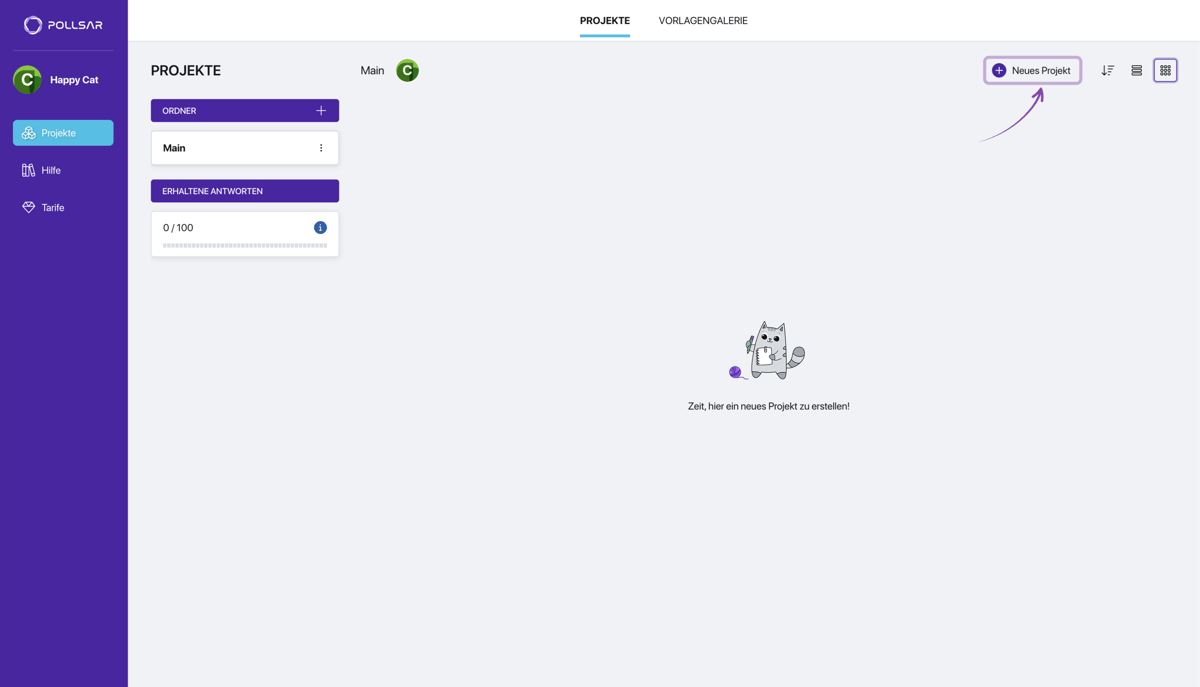Open the Happy Cat profile avatar
1200x687 pixels.
pos(27,80)
